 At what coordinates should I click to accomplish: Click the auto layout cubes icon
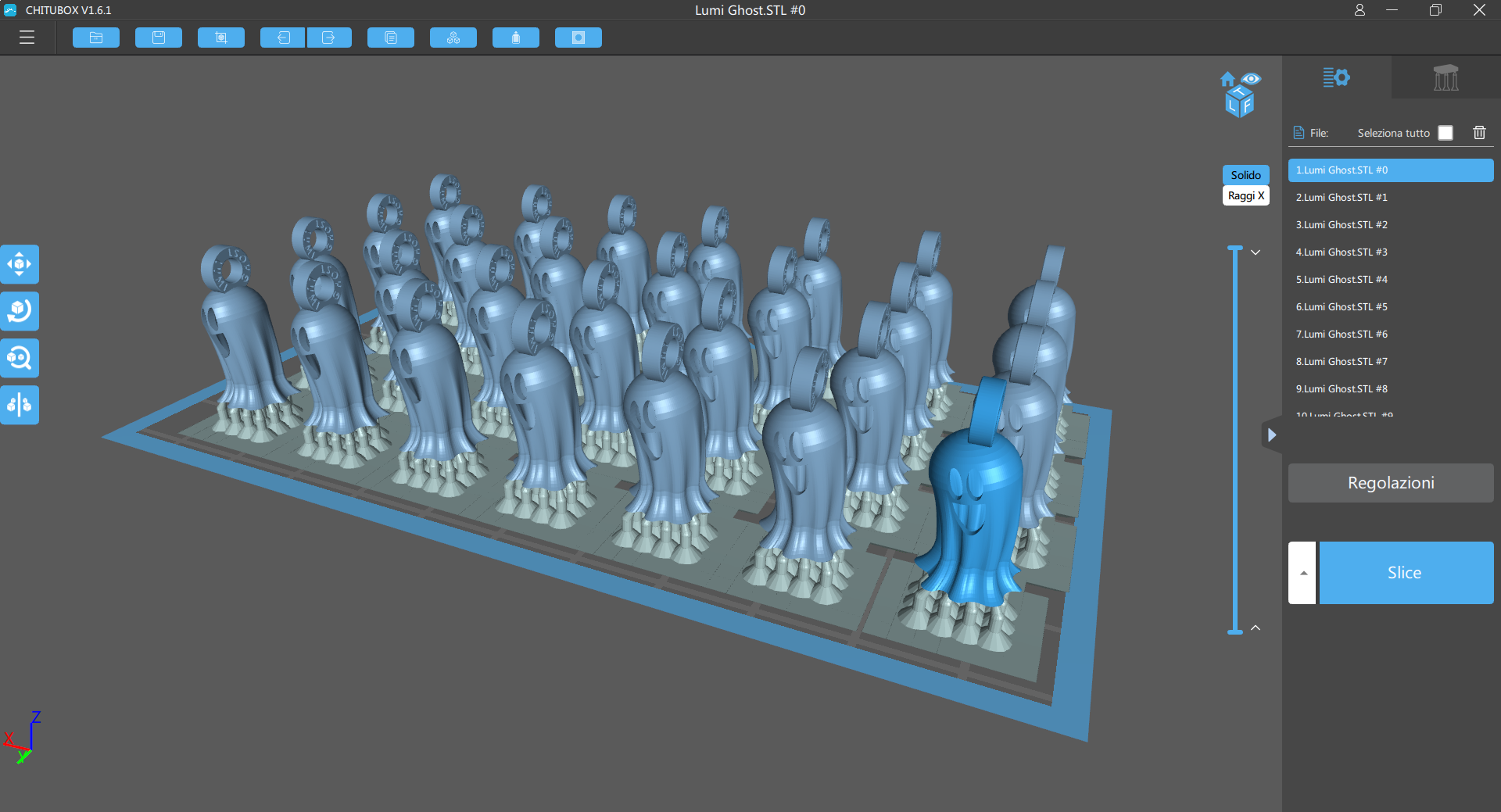[453, 38]
